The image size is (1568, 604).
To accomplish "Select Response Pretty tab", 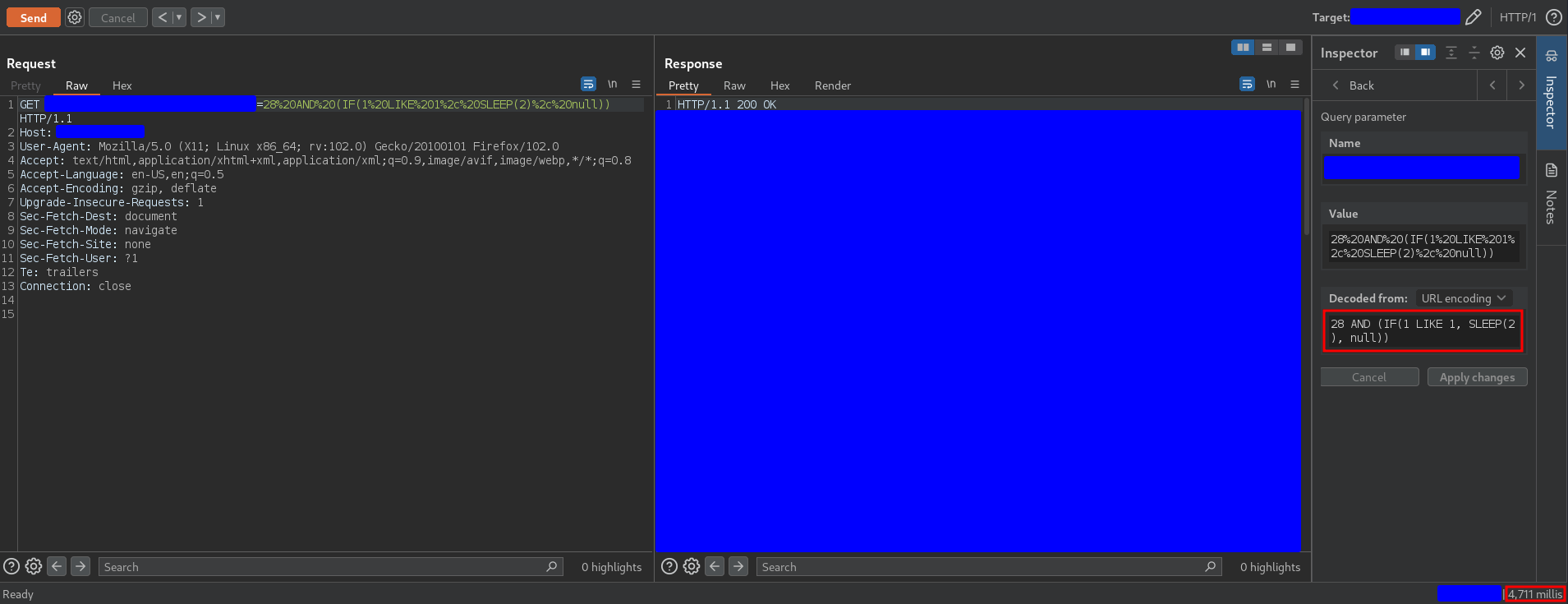I will [683, 85].
